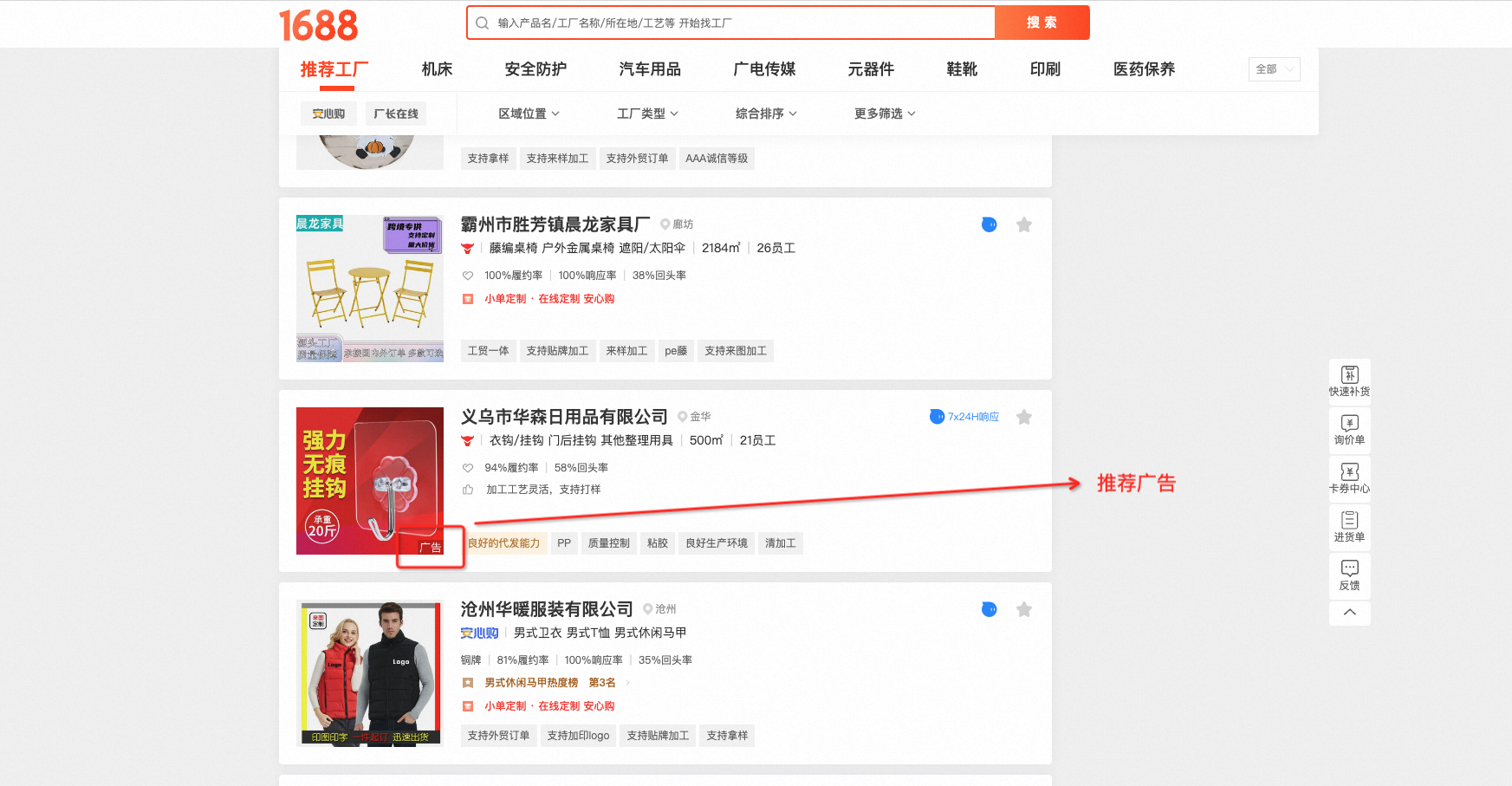Expand the 区域位置 dropdown
The height and width of the screenshot is (786, 1512).
point(529,114)
